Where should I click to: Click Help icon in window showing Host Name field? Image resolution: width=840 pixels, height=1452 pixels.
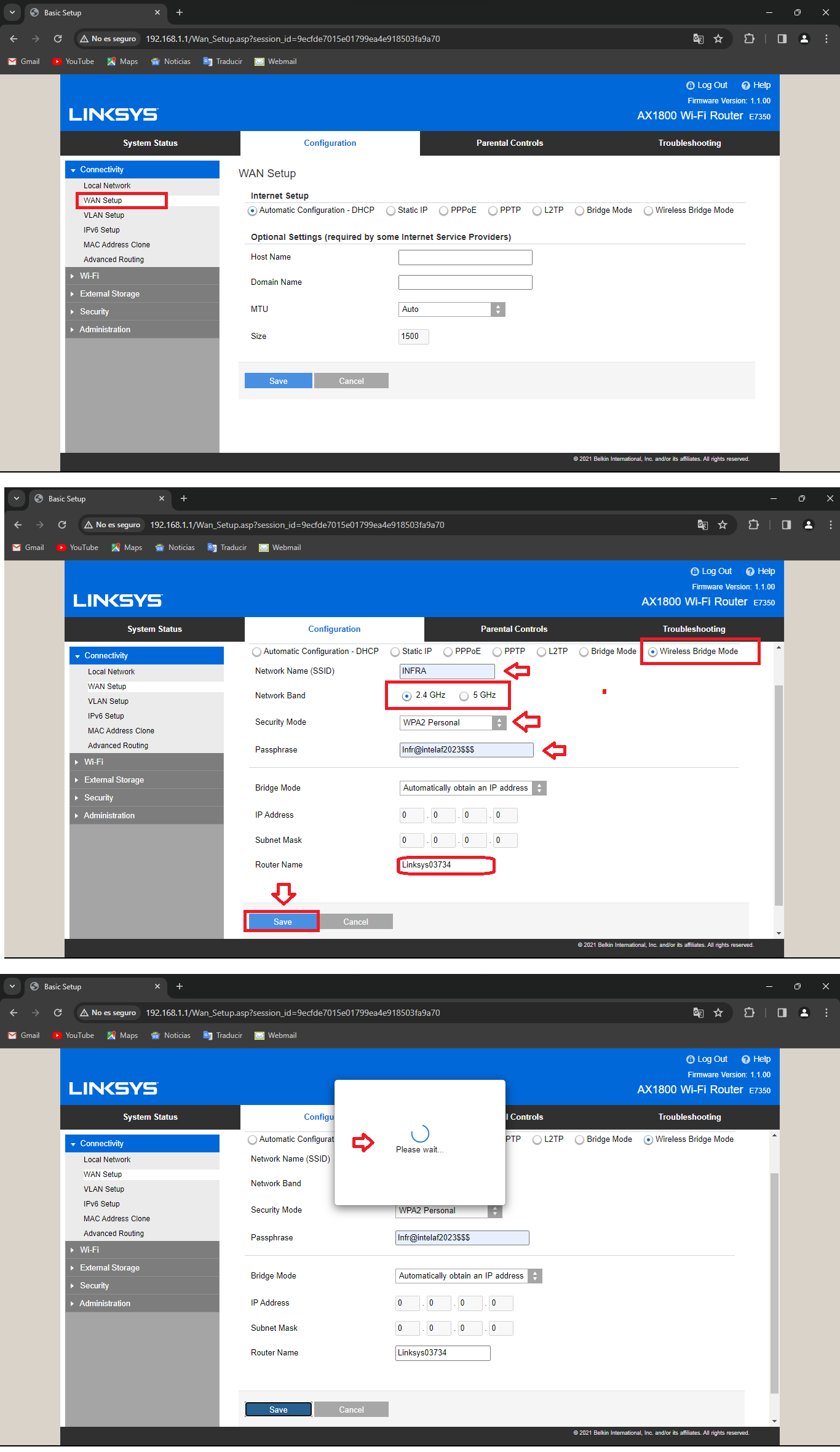[x=756, y=86]
